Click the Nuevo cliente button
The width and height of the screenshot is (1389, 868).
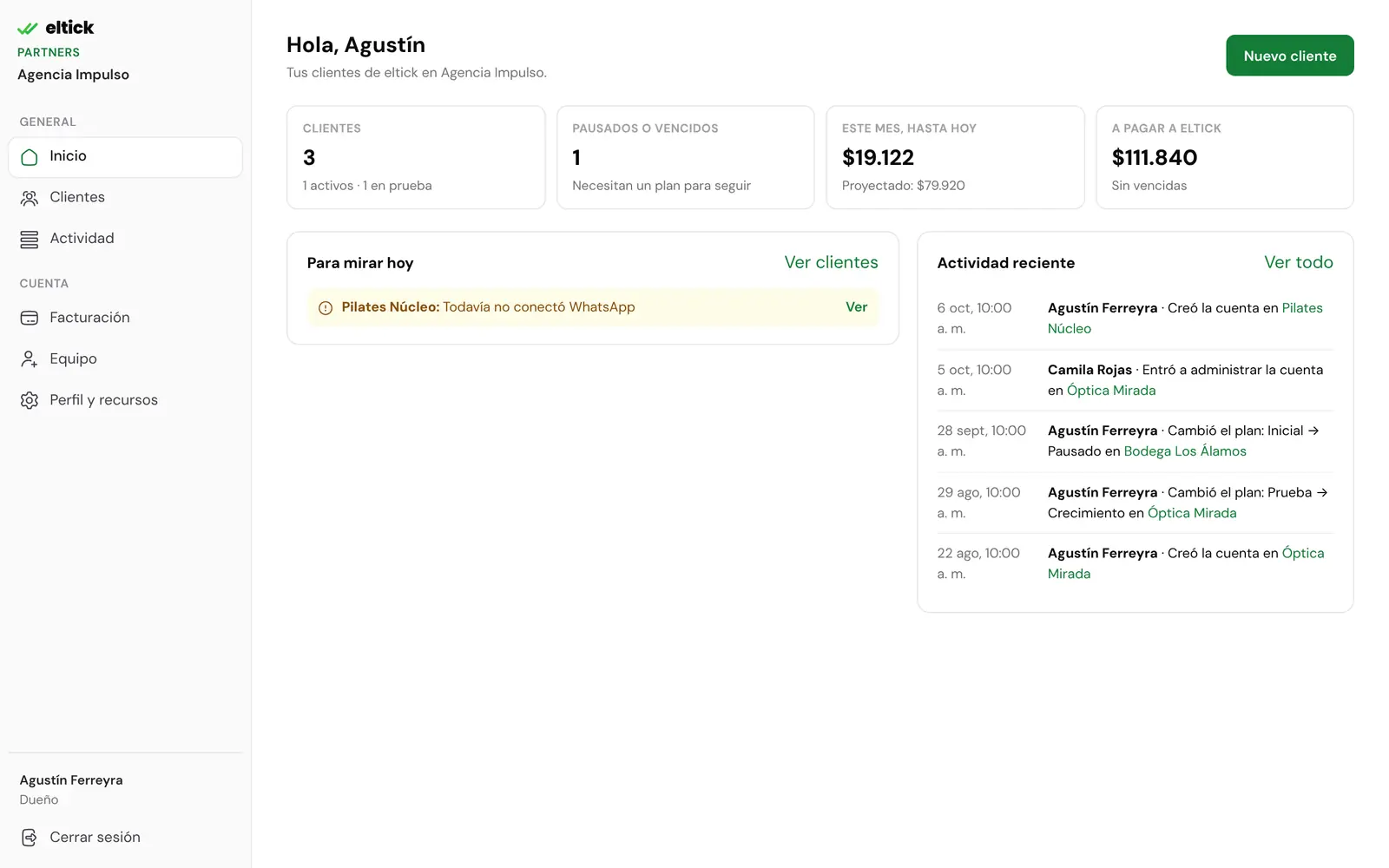tap(1289, 56)
